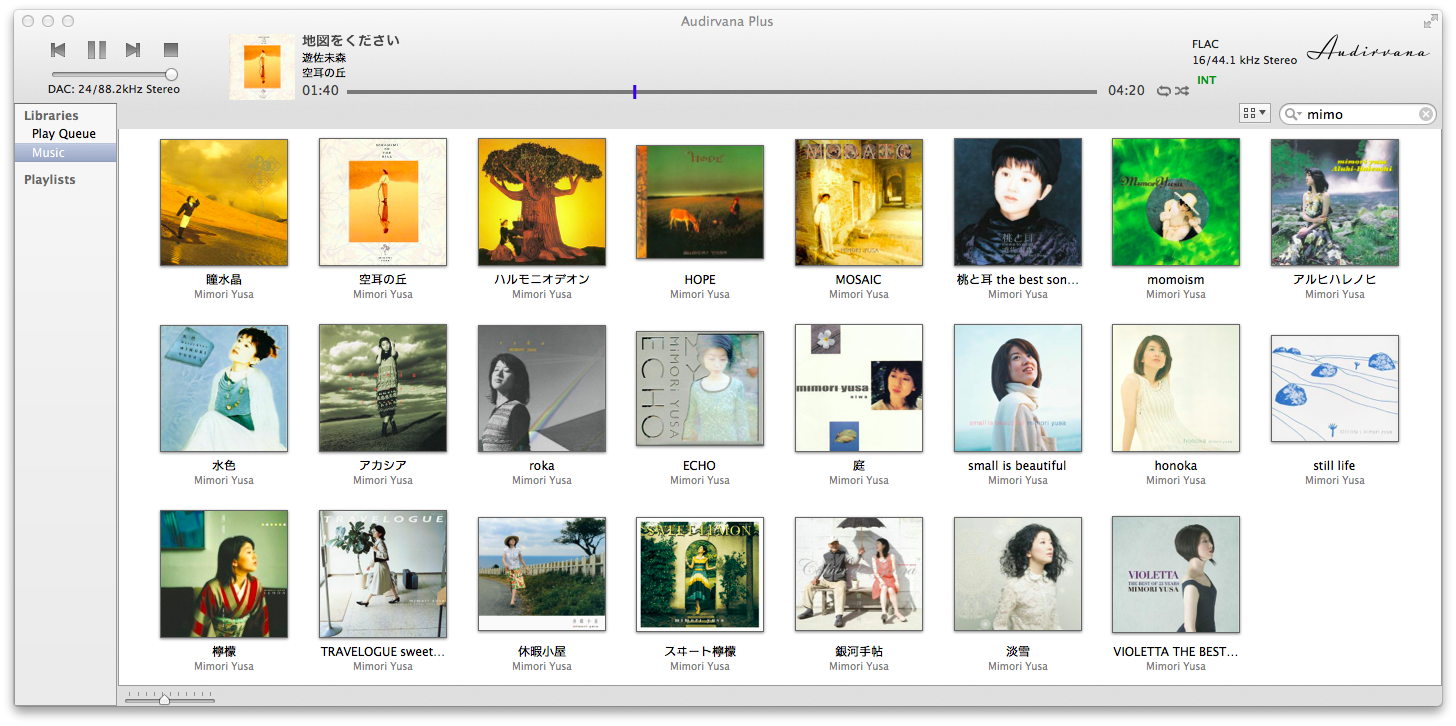Click the roka album title text
1456x726 pixels.
pos(542,466)
